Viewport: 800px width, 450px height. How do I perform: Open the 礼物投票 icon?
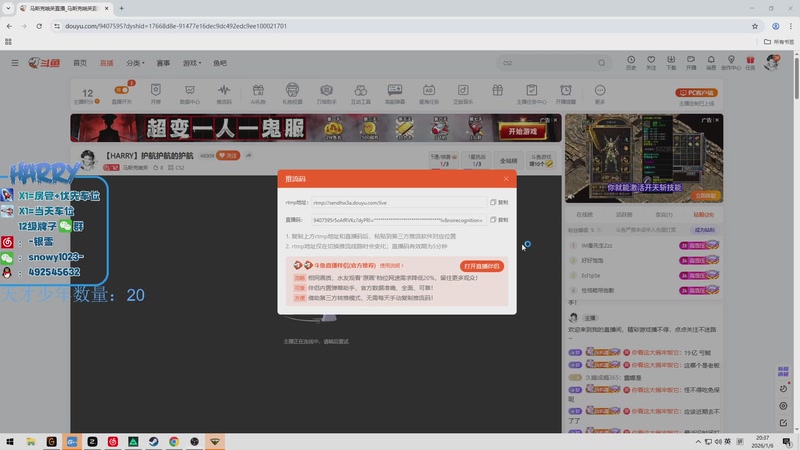point(292,93)
